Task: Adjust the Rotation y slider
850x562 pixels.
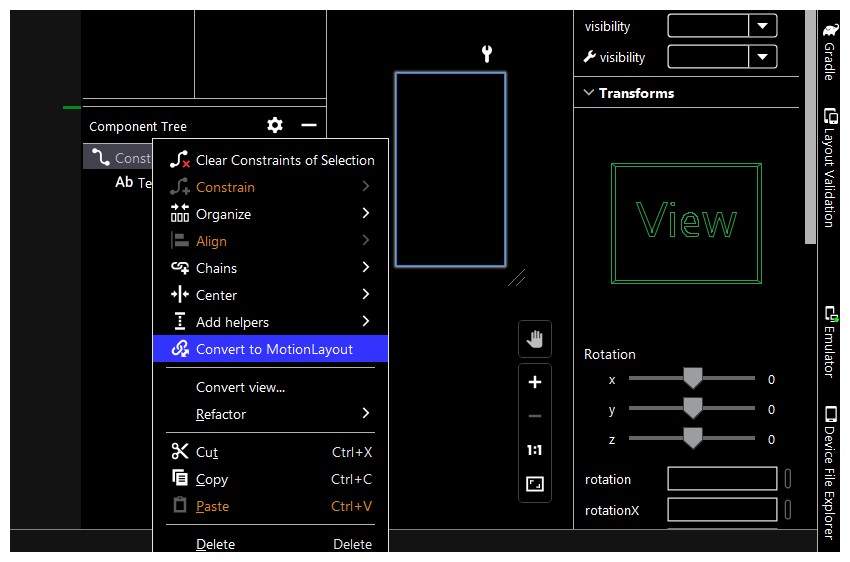Action: pyautogui.click(x=692, y=408)
